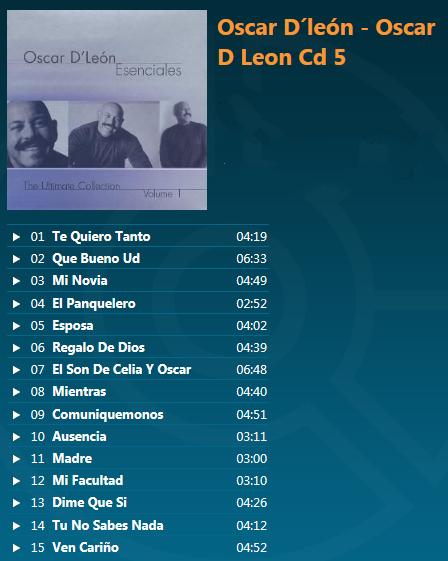Click play arrow beside Que Bueno Ud
Screen dimensions: 448x561
click(16, 259)
